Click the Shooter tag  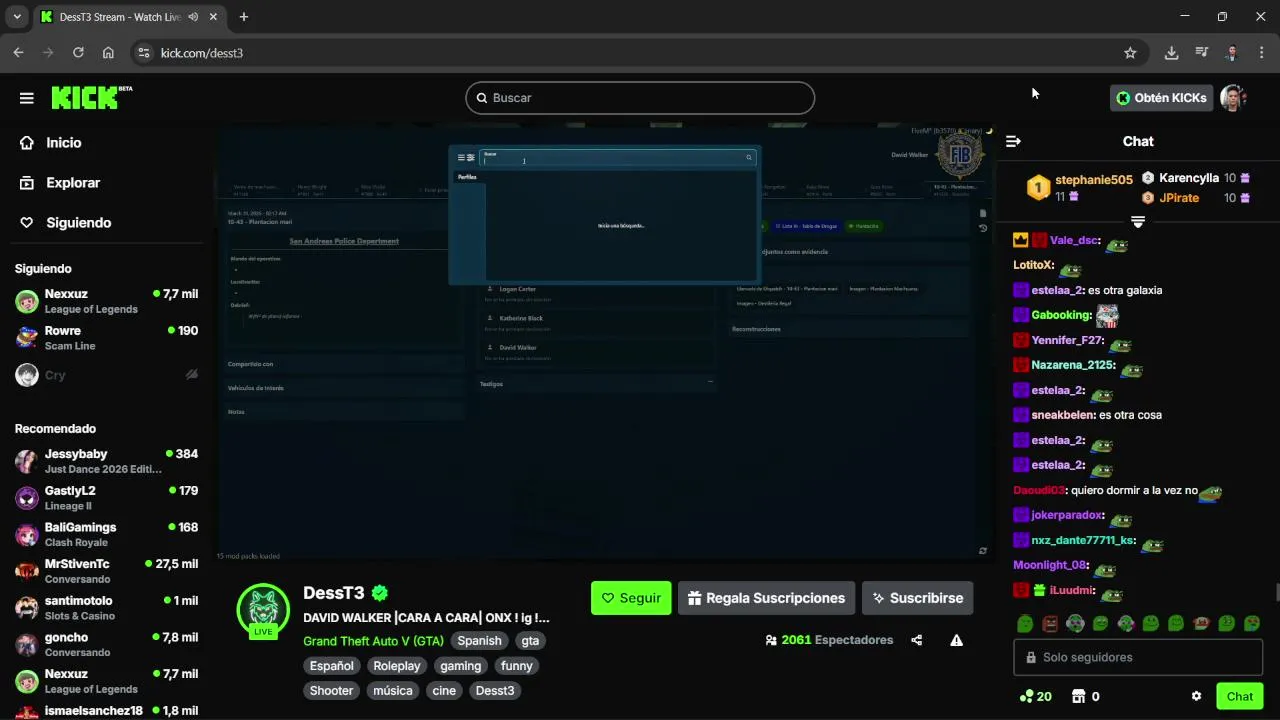(331, 691)
